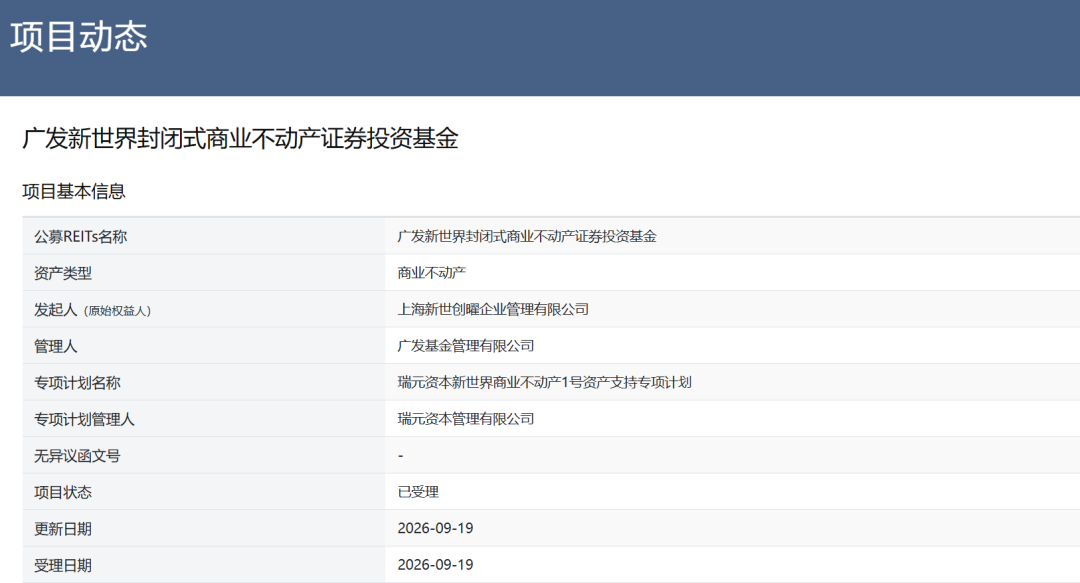Screen dimensions: 1080x583
Task: Click the 管理人 row label
Action: point(56,347)
